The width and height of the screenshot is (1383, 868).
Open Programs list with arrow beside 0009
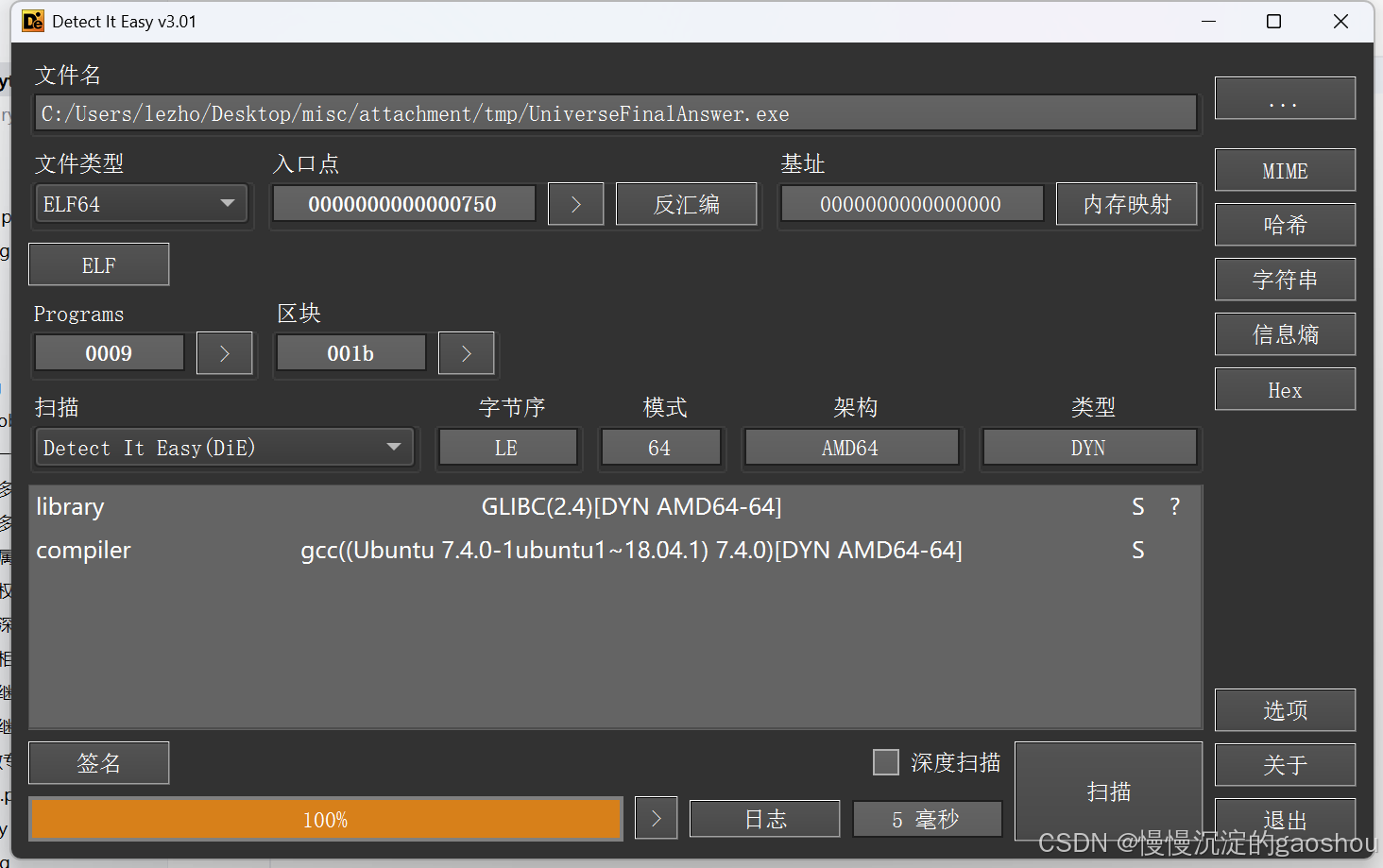click(x=224, y=353)
